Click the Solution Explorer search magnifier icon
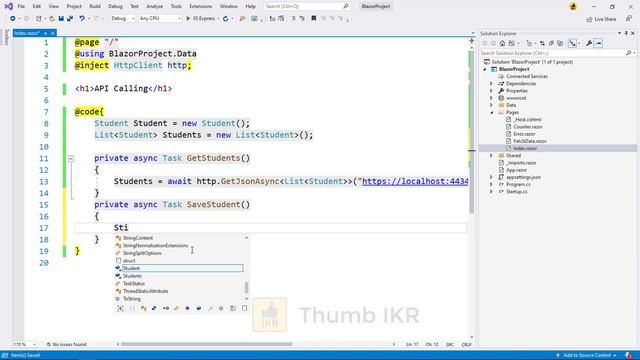640x360 pixels. point(629,53)
